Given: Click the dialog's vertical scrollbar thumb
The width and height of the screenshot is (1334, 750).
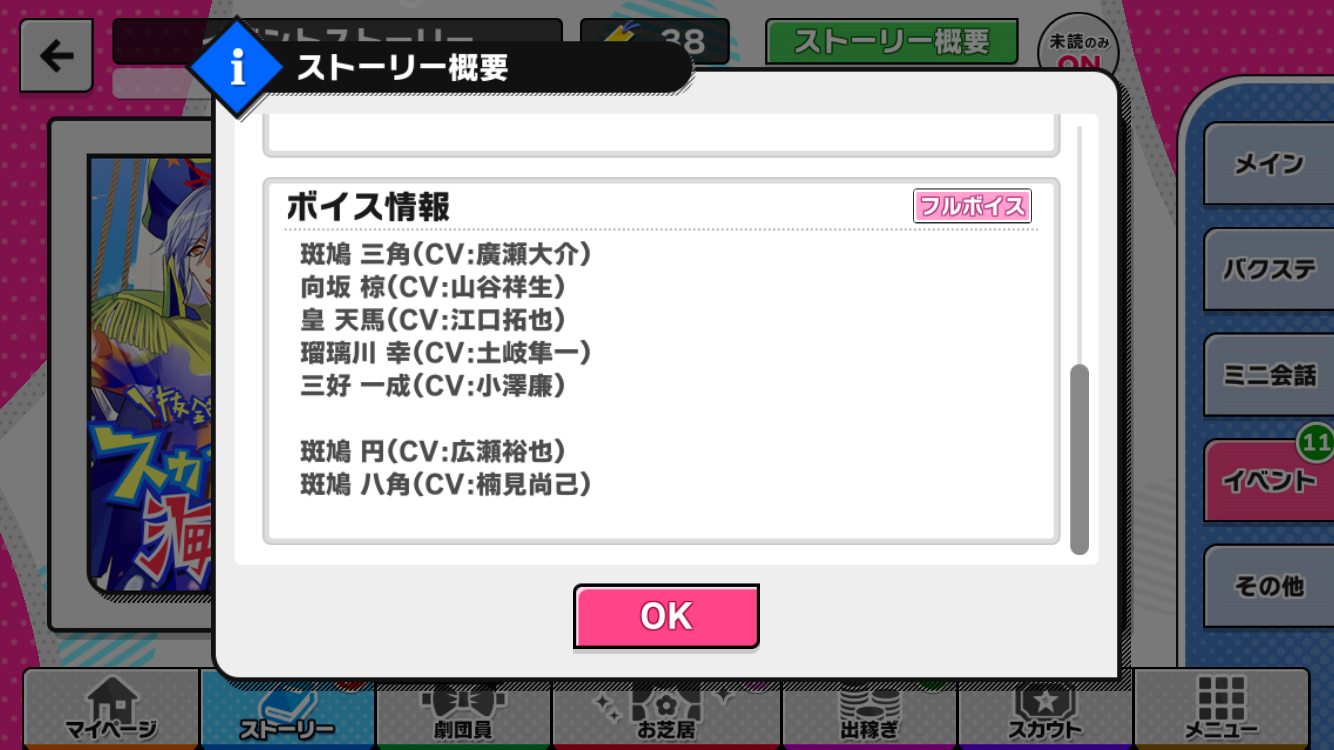Looking at the screenshot, I should tap(1079, 459).
